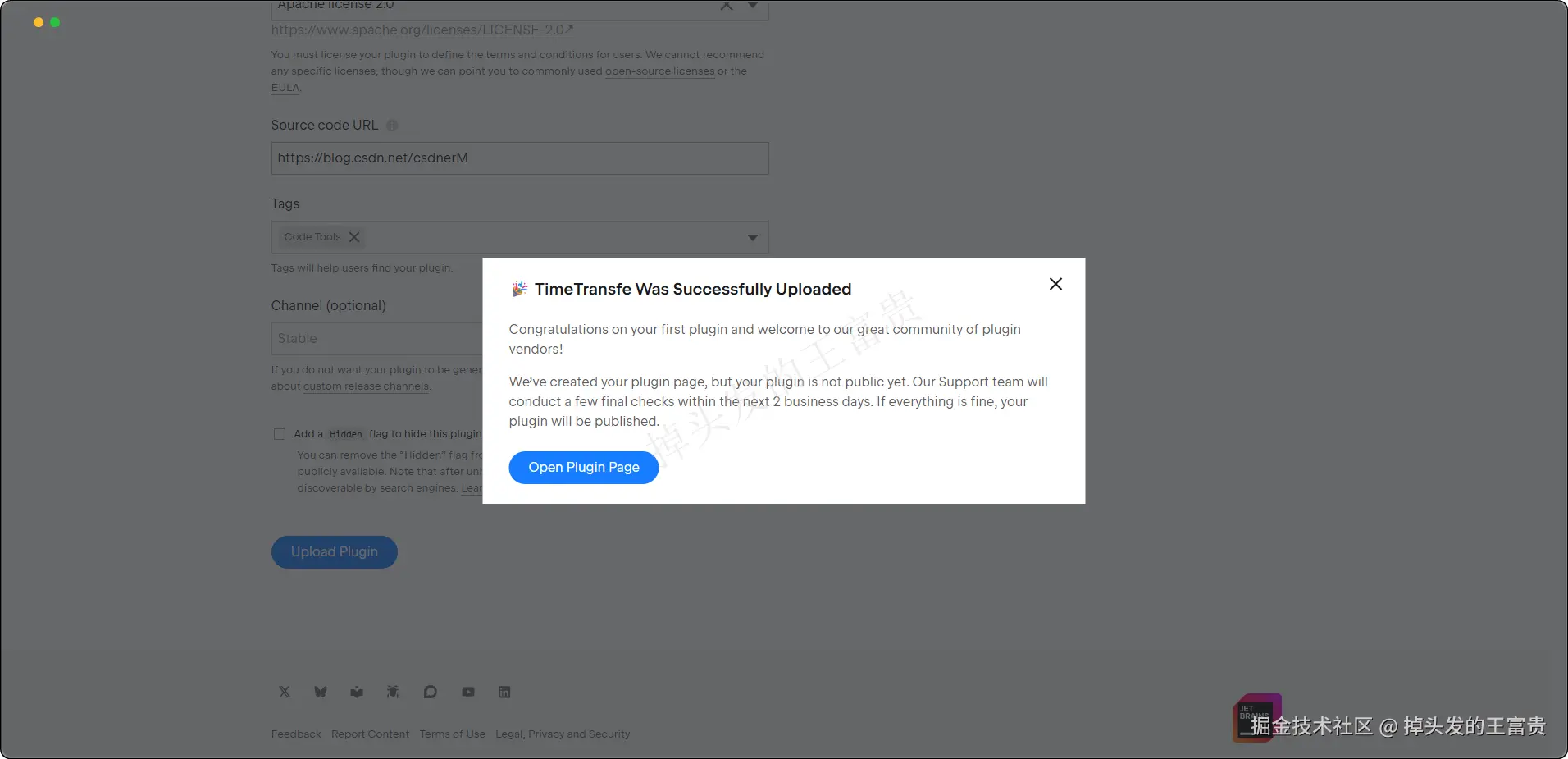This screenshot has height=759, width=1568.
Task: Click the blog reader icon in footer
Action: click(357, 692)
